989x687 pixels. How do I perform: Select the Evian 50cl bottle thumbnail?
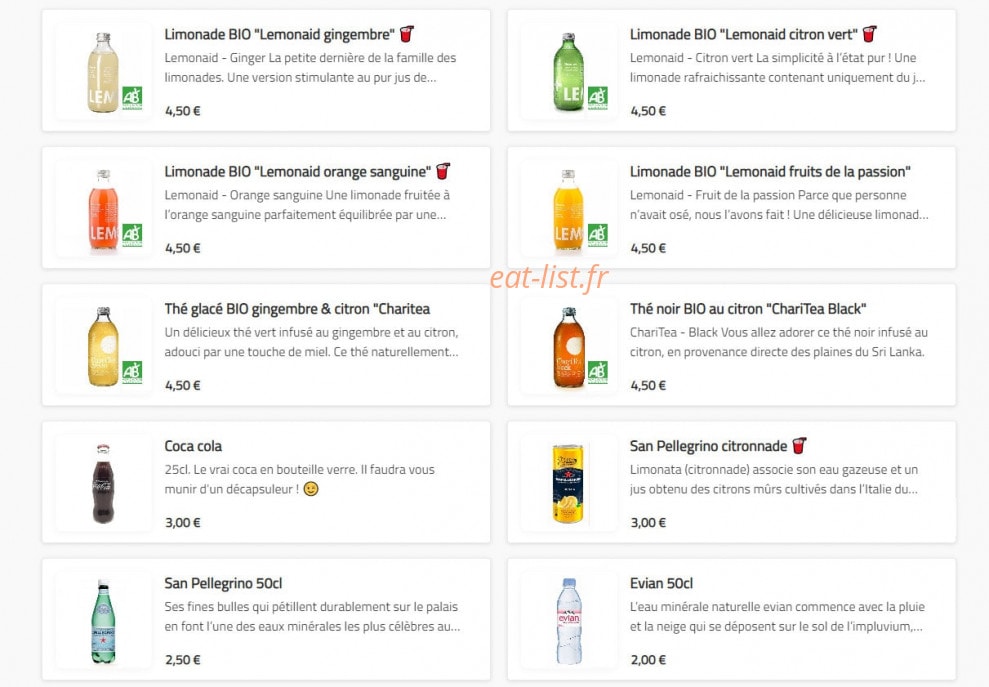click(569, 621)
